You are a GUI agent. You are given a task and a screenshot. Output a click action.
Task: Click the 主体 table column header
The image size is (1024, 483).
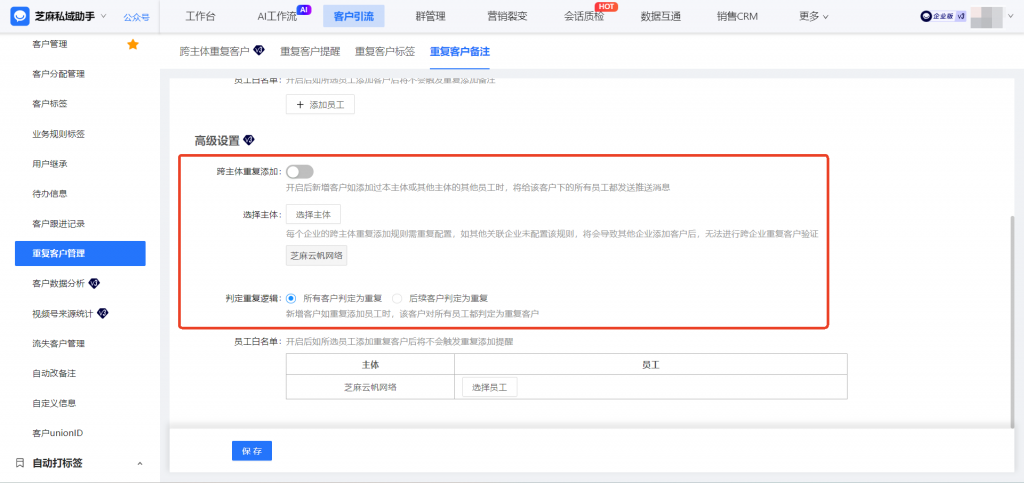click(370, 364)
